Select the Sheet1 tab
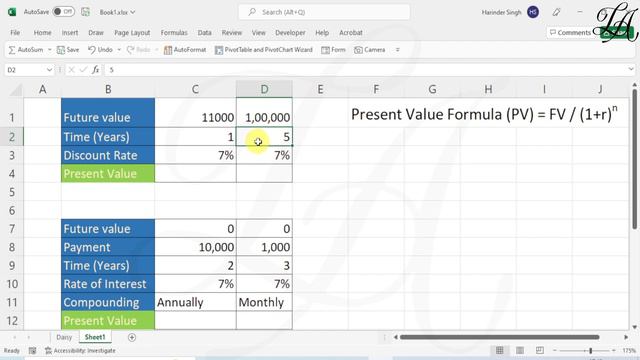Viewport: 640px width, 360px height. coord(95,337)
